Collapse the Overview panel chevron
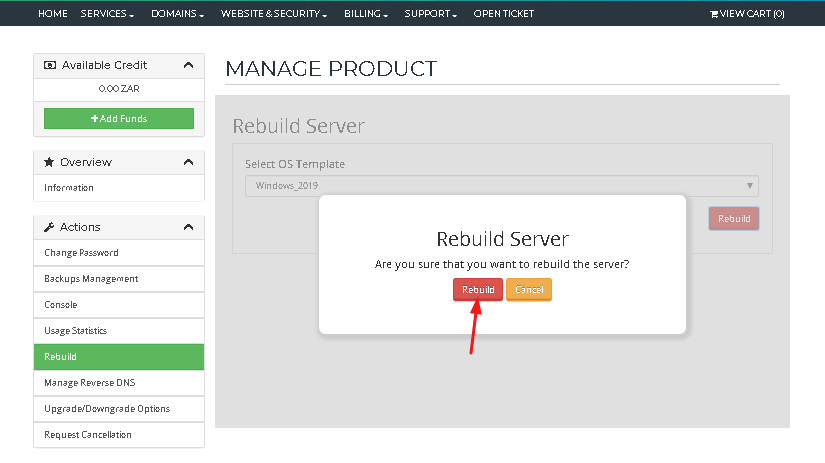Image resolution: width=825 pixels, height=463 pixels. (188, 162)
